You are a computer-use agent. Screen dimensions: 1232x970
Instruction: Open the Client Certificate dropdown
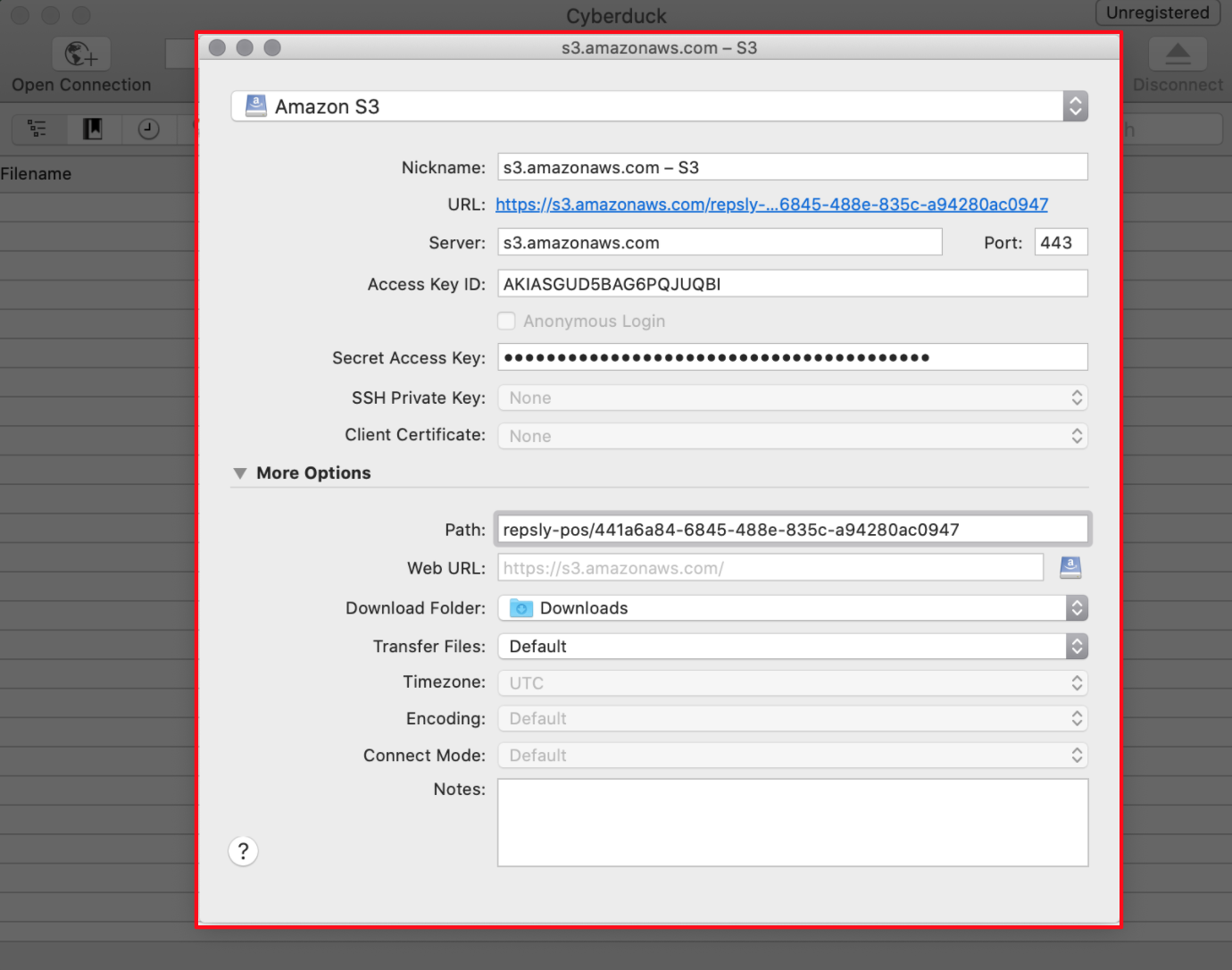point(793,436)
